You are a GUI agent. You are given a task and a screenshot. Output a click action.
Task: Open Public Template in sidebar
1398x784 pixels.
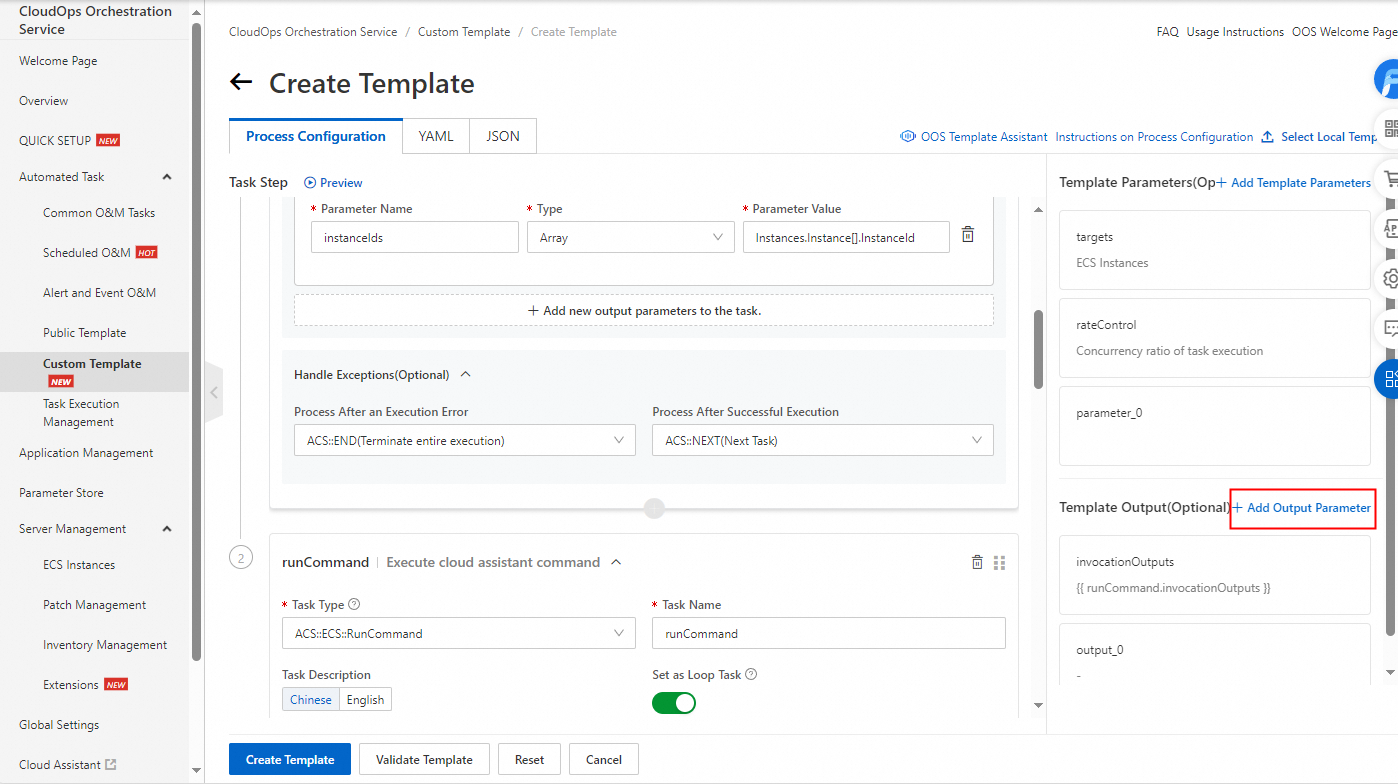[85, 333]
